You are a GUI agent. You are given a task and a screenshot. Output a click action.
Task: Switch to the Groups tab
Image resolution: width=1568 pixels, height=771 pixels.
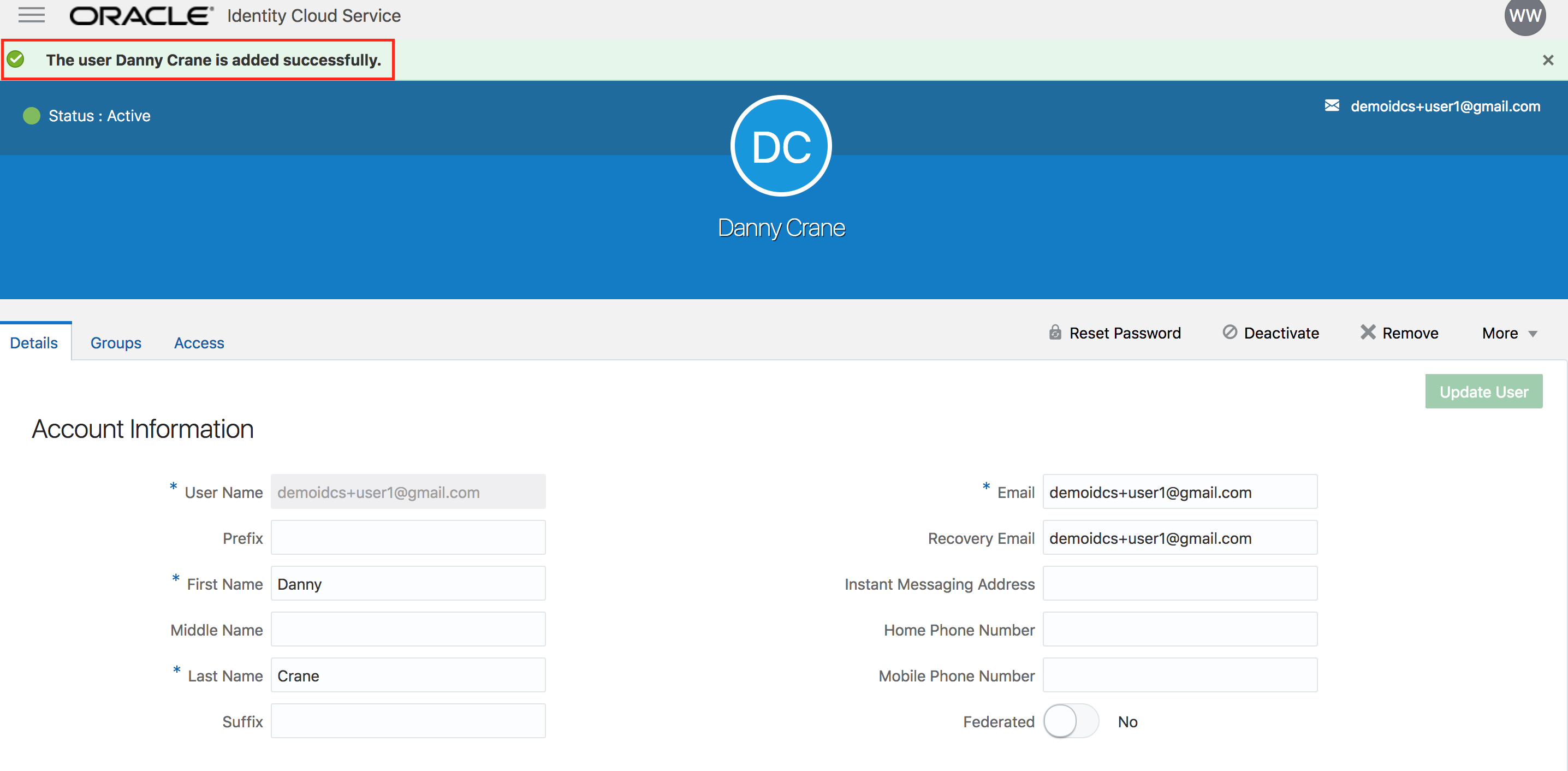pos(116,343)
